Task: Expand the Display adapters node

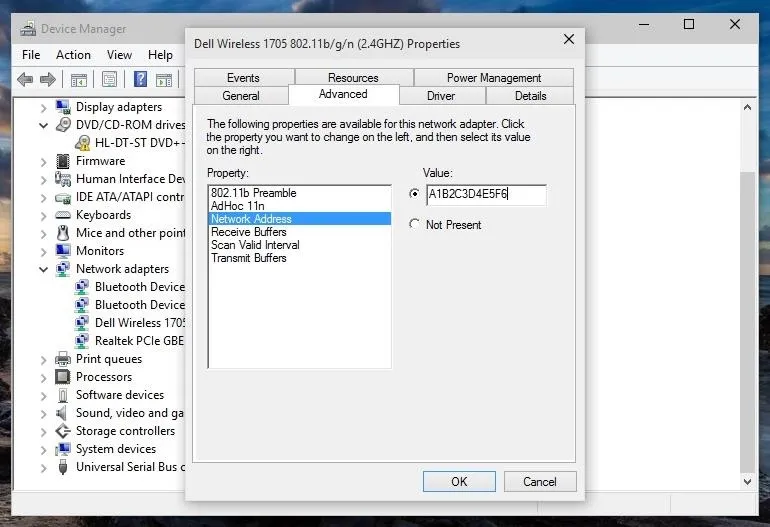Action: [44, 108]
